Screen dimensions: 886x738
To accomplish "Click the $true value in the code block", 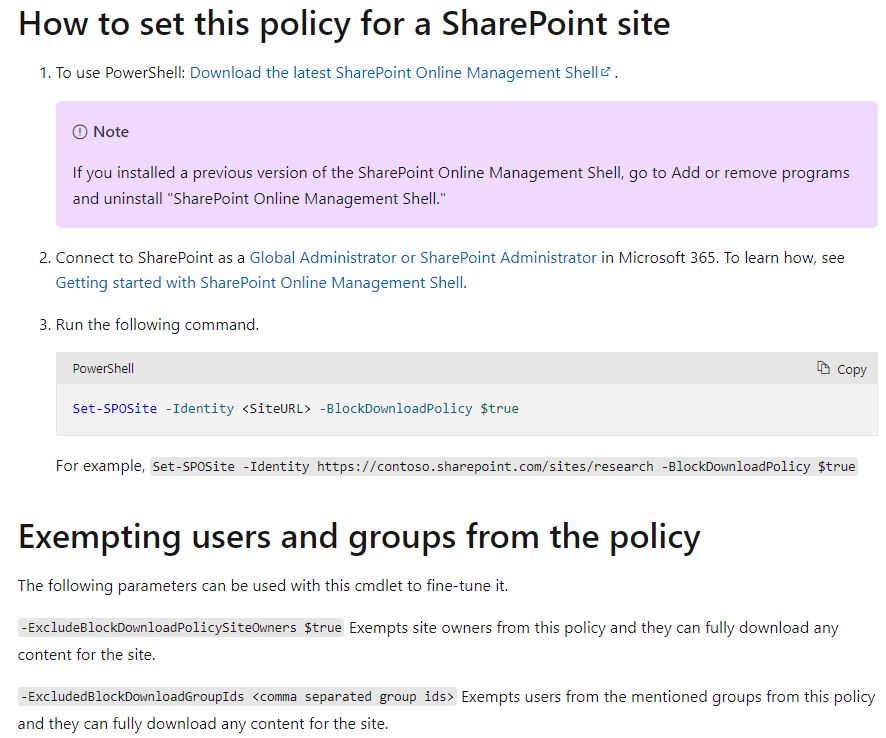I will [499, 409].
